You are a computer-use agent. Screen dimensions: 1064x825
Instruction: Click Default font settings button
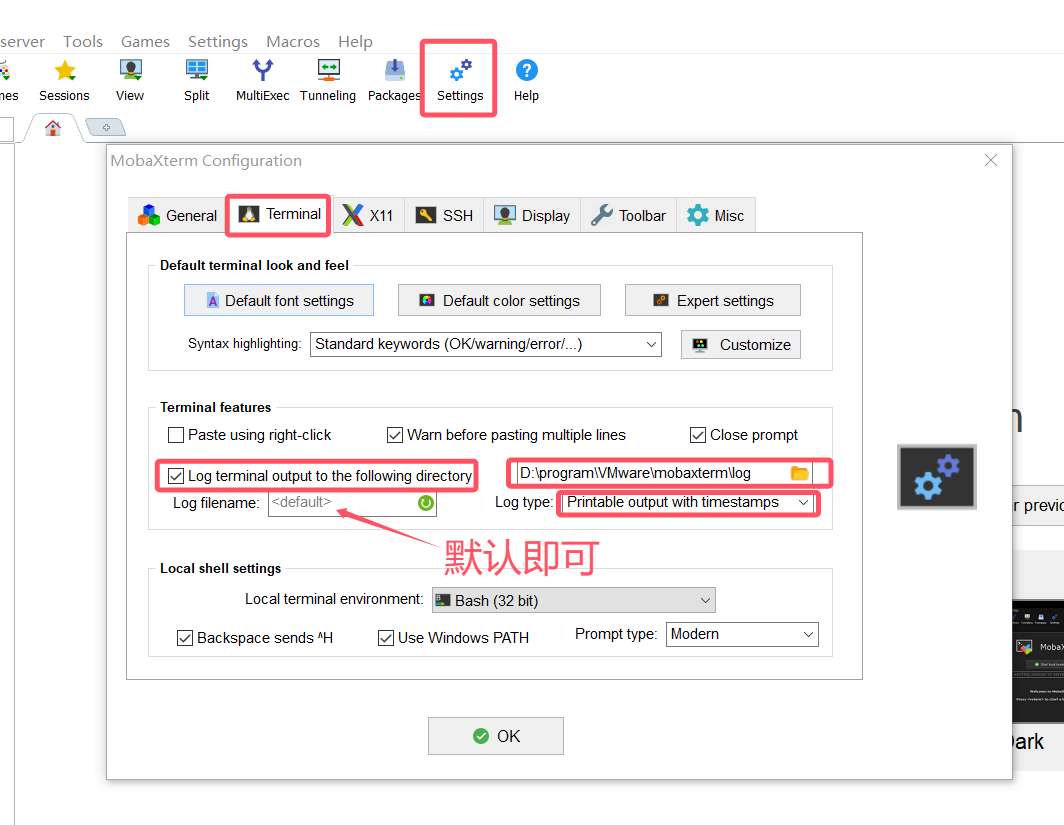pos(279,300)
